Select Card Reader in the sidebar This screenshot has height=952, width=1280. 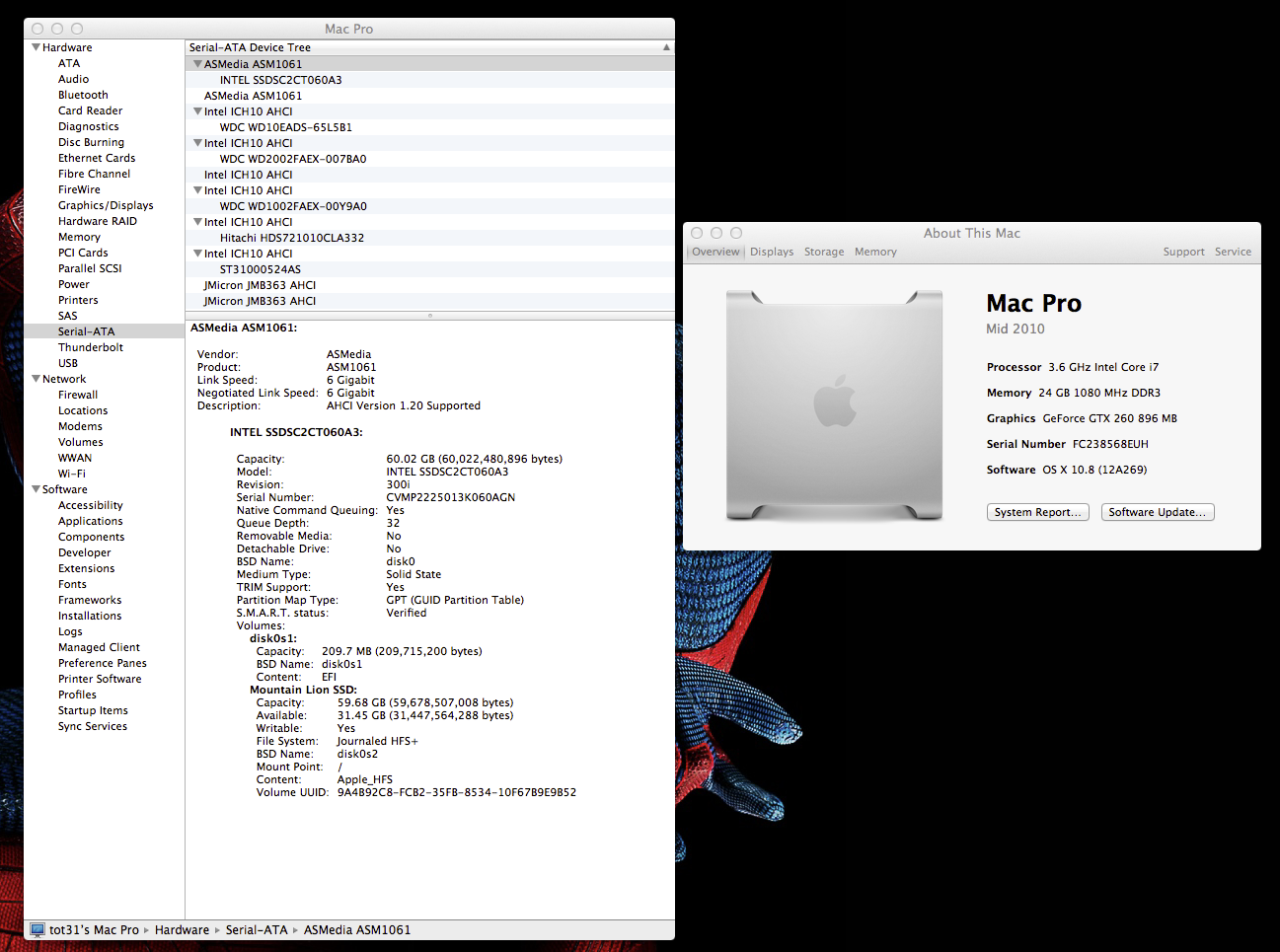[90, 110]
